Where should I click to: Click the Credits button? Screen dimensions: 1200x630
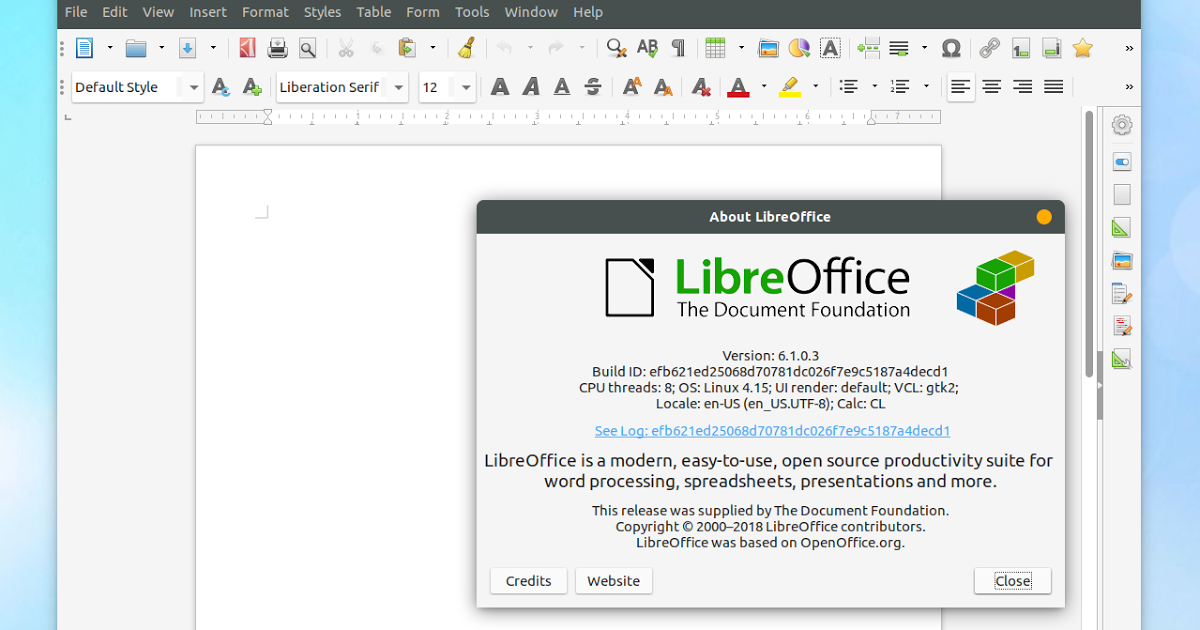(528, 581)
